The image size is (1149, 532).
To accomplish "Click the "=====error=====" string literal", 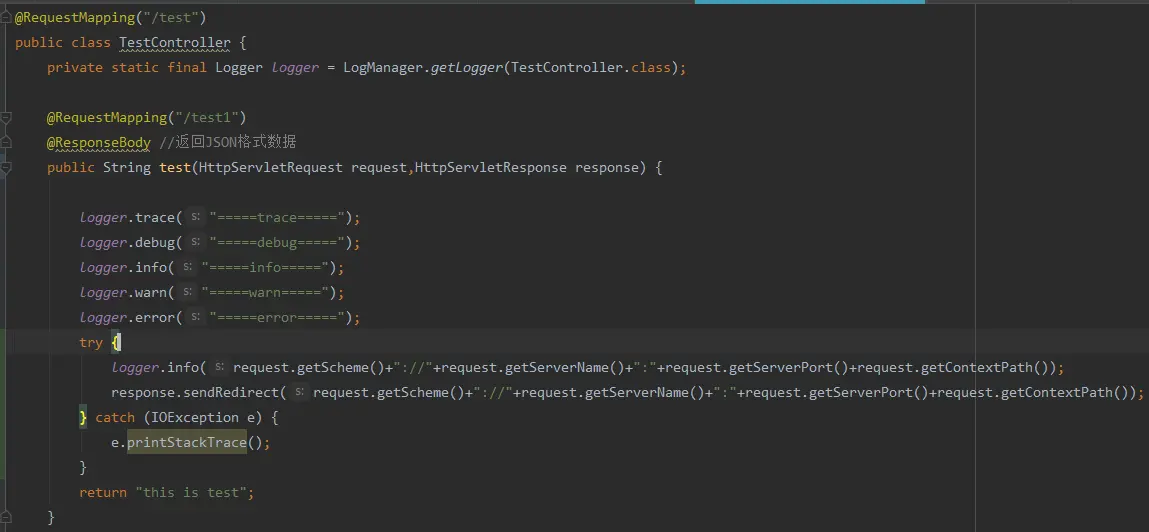I will pos(278,317).
